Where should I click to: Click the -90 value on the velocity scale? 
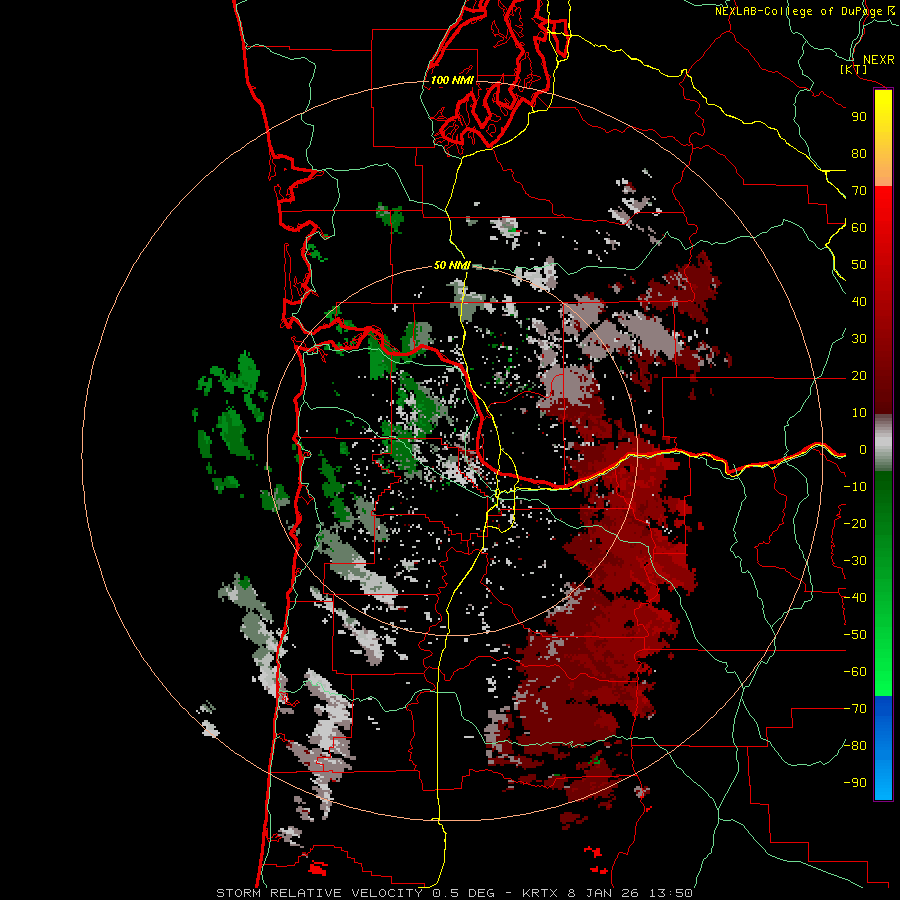(855, 783)
